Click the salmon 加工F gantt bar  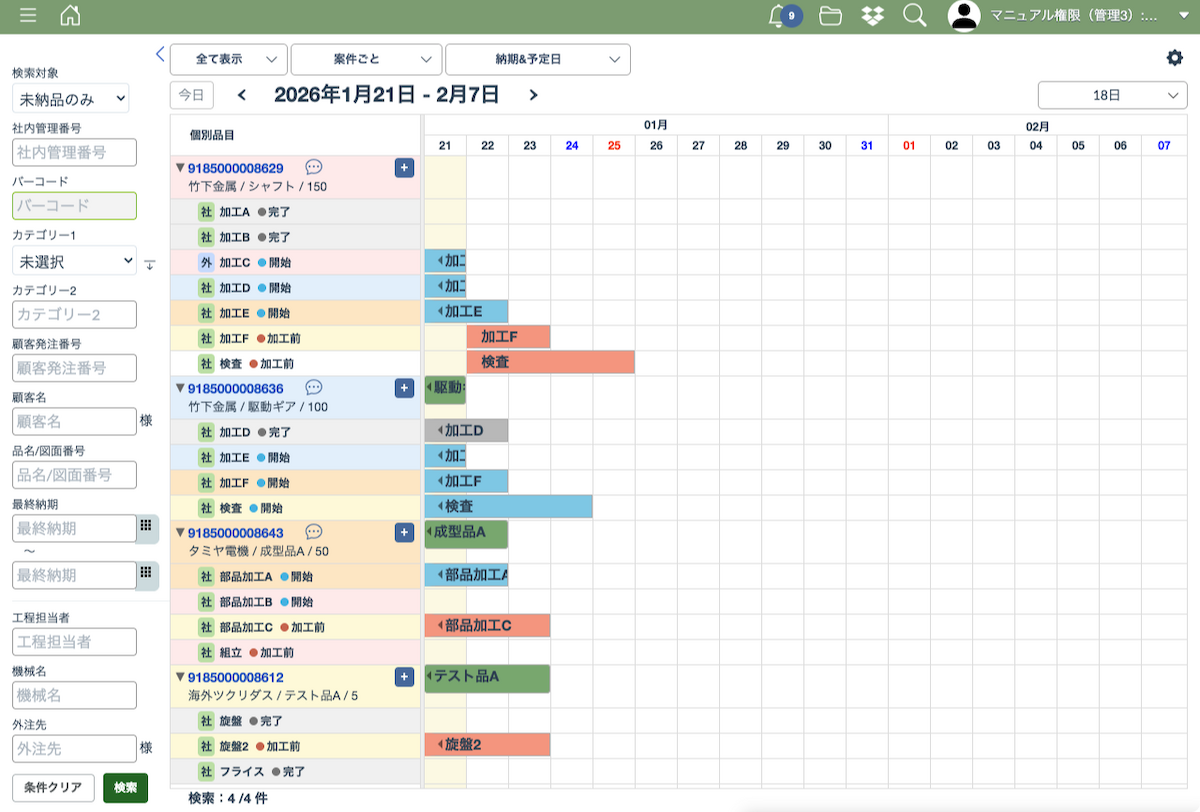click(508, 337)
